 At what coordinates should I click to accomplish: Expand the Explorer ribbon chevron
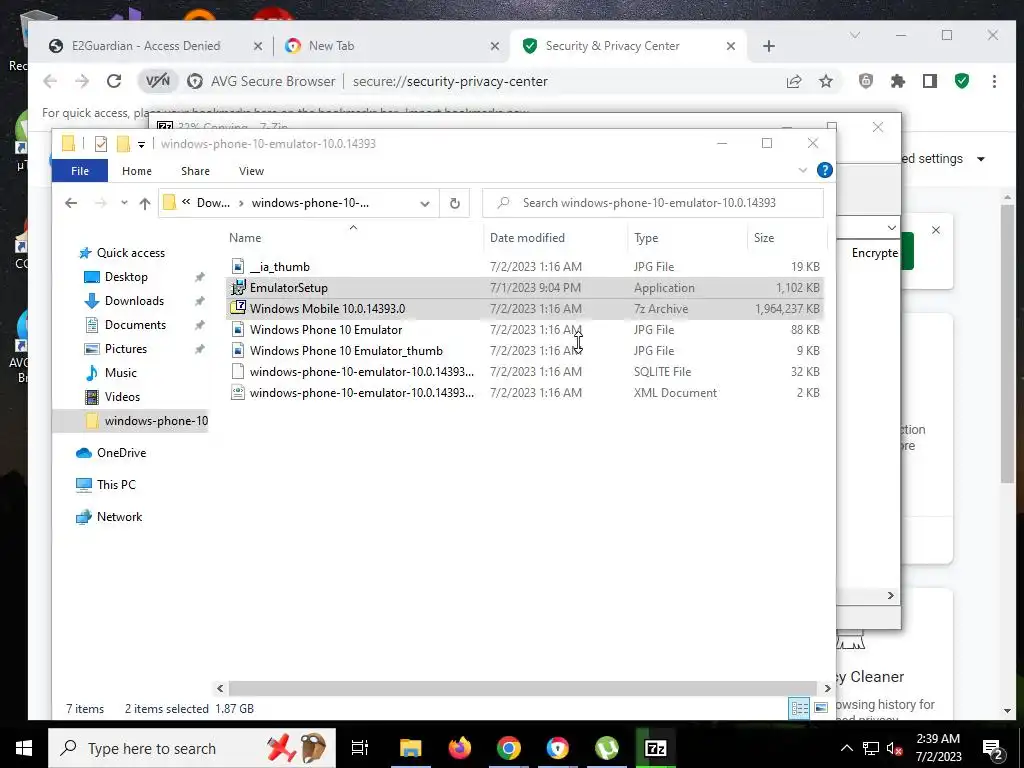pyautogui.click(x=803, y=170)
